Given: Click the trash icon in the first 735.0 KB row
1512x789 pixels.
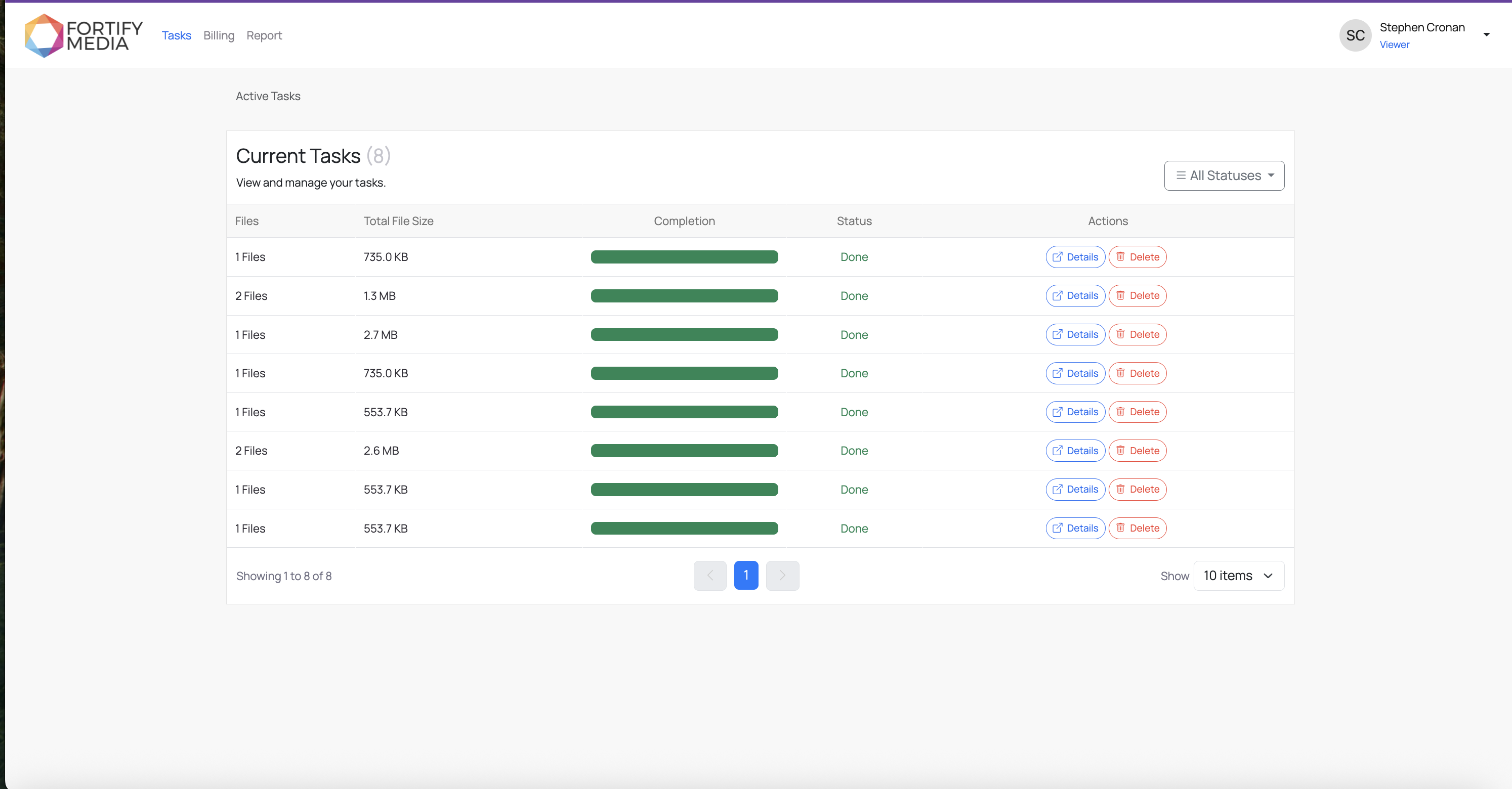Looking at the screenshot, I should click(1120, 257).
